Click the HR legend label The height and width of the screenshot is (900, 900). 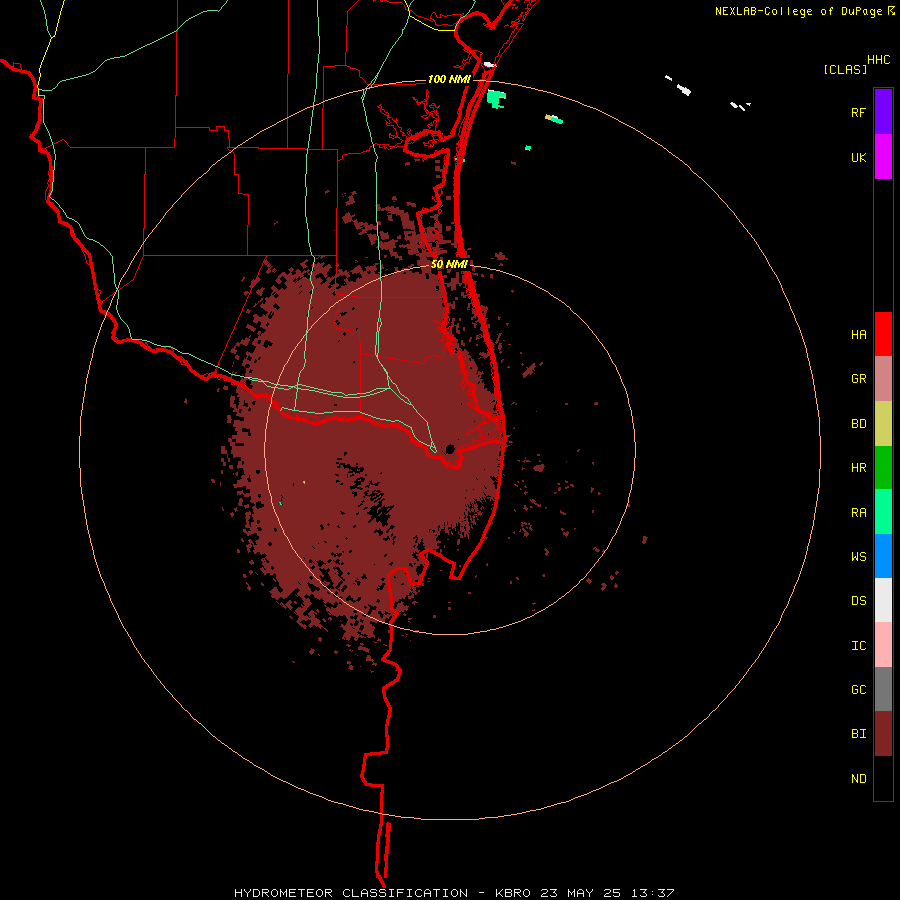click(858, 468)
